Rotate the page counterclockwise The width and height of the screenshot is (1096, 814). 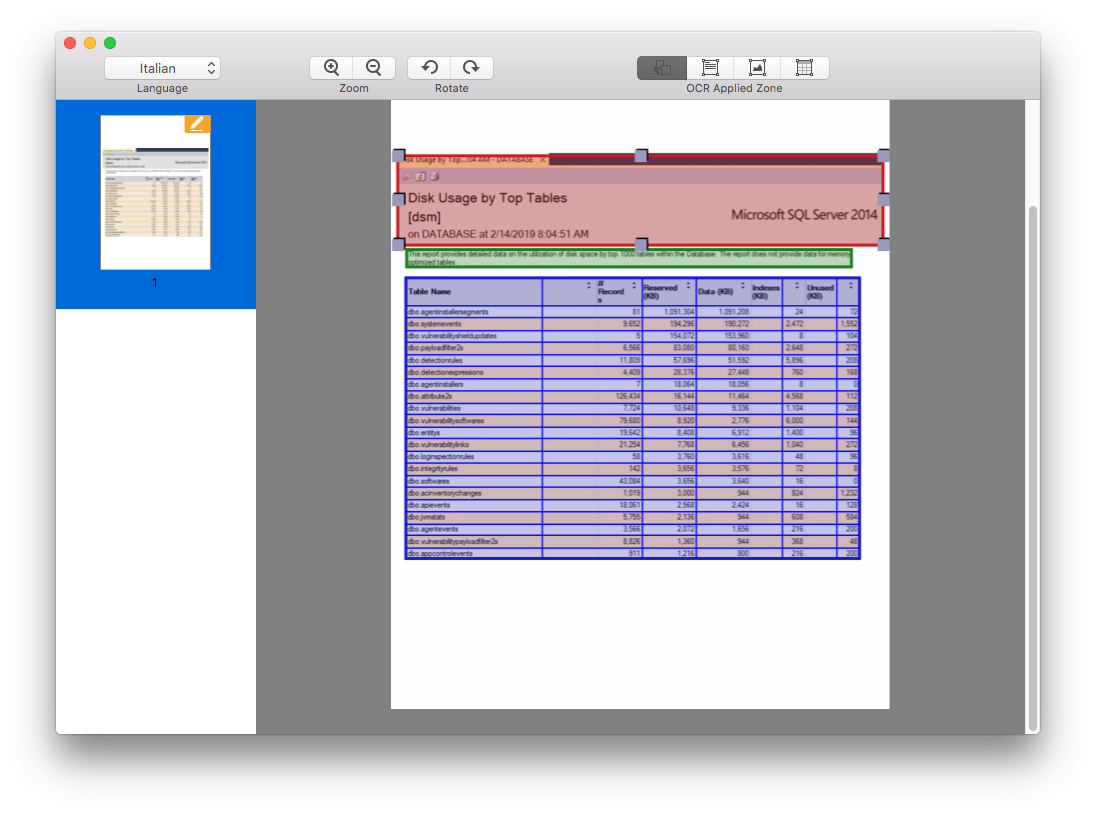429,68
